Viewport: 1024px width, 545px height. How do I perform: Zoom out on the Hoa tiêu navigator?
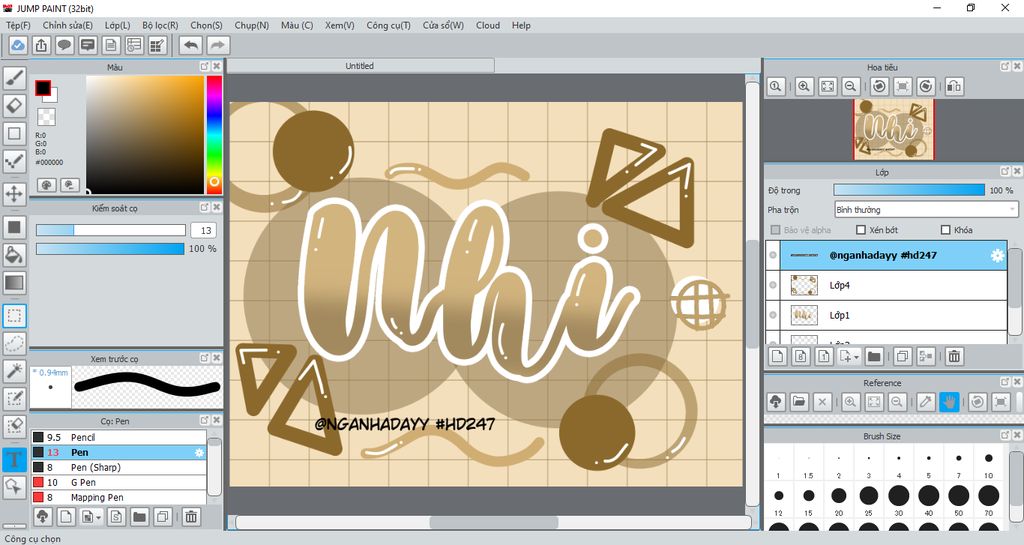tap(850, 86)
